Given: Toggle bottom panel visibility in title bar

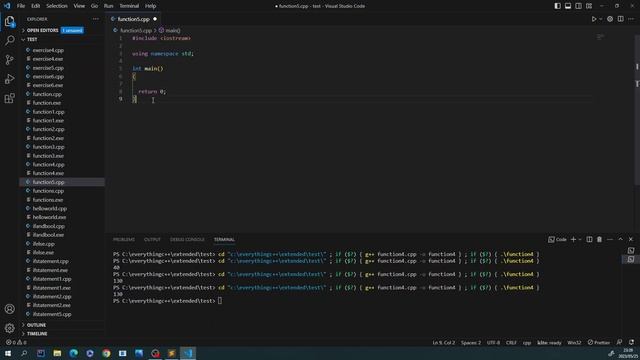Looking at the screenshot, I should click(x=568, y=6).
